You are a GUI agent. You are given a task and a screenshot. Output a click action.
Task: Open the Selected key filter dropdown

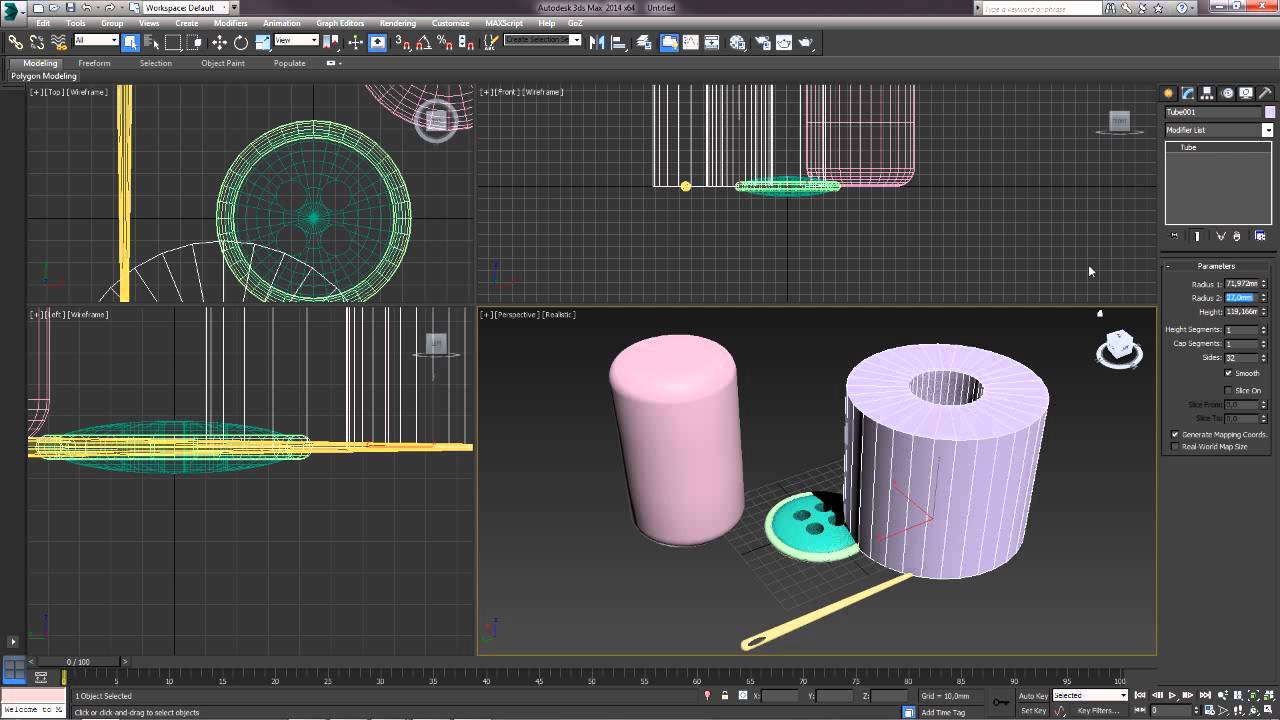pyautogui.click(x=1090, y=695)
